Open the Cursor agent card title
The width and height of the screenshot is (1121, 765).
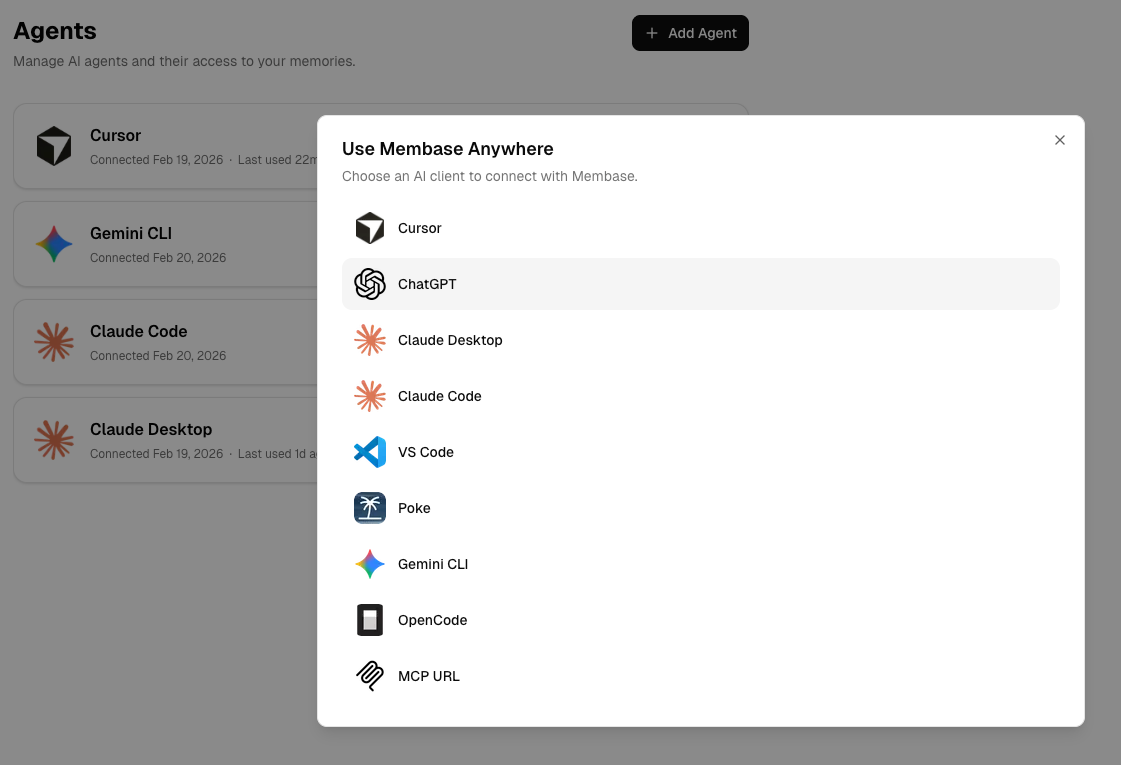tap(115, 135)
